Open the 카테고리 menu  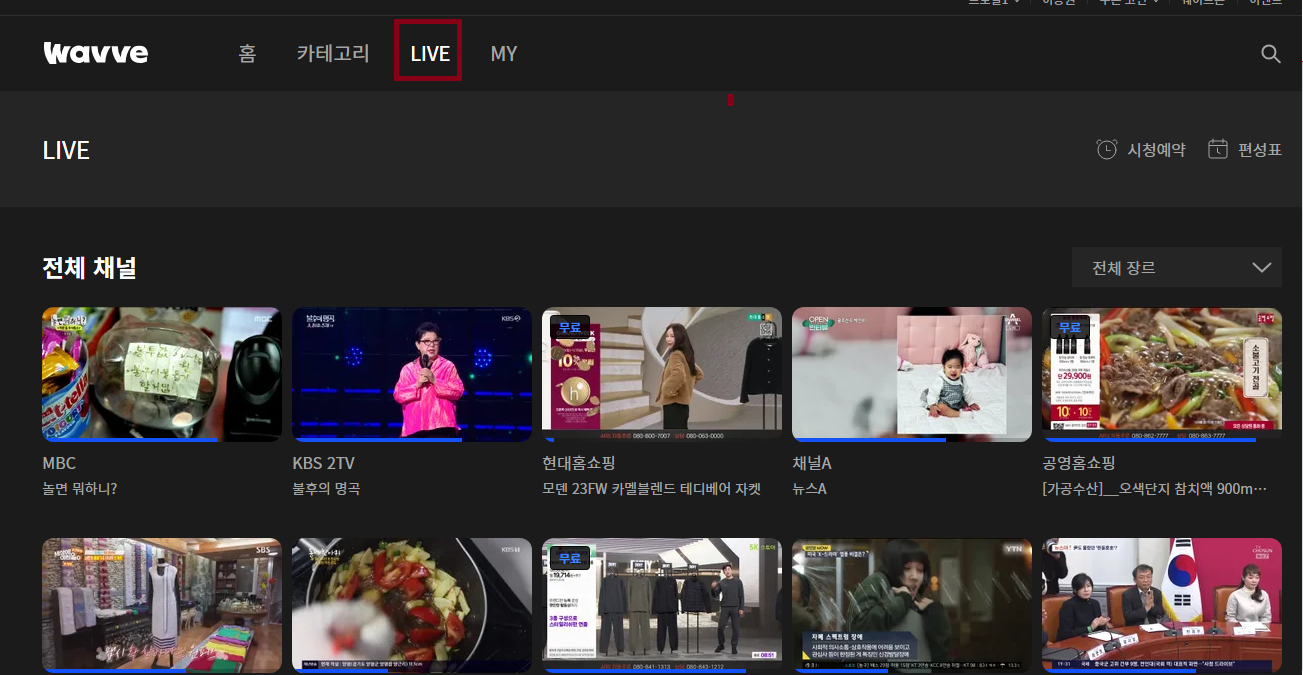[333, 54]
